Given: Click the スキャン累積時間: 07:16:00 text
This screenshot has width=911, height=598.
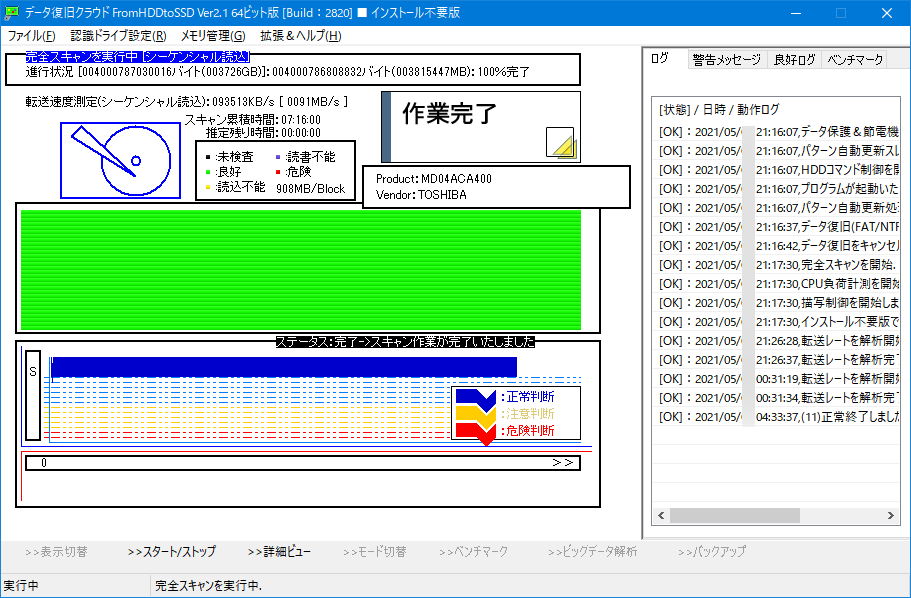Looking at the screenshot, I should [253, 120].
